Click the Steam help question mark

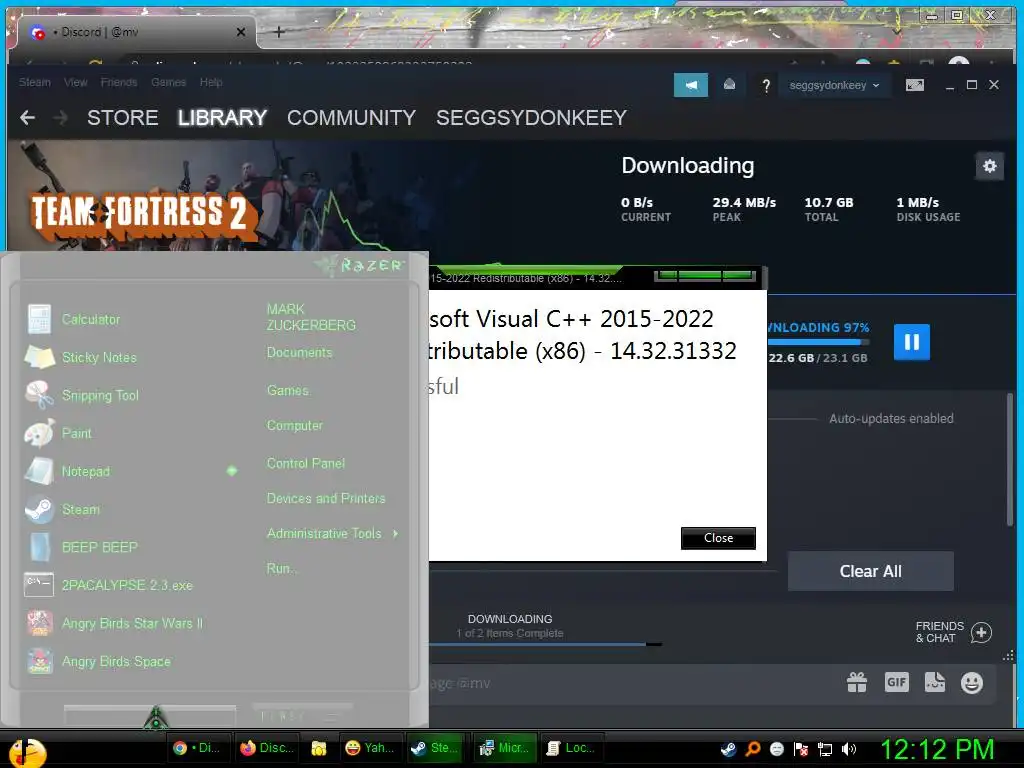pyautogui.click(x=766, y=86)
